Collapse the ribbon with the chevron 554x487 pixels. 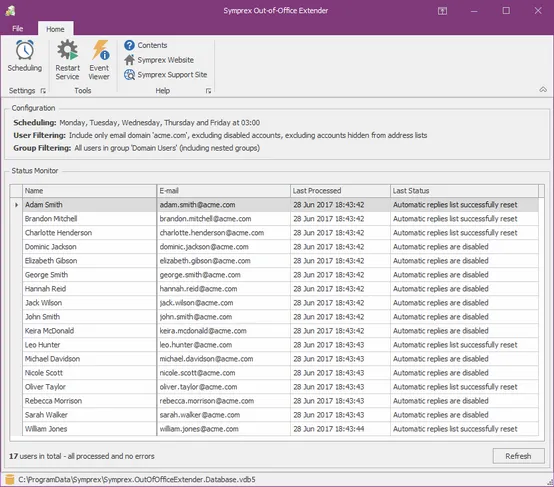[x=543, y=89]
